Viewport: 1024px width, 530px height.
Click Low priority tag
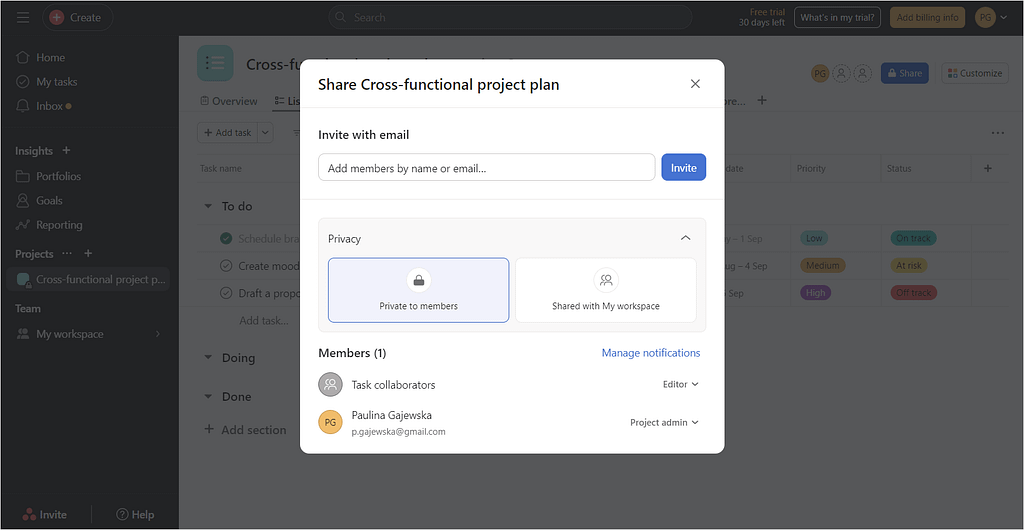tap(814, 238)
